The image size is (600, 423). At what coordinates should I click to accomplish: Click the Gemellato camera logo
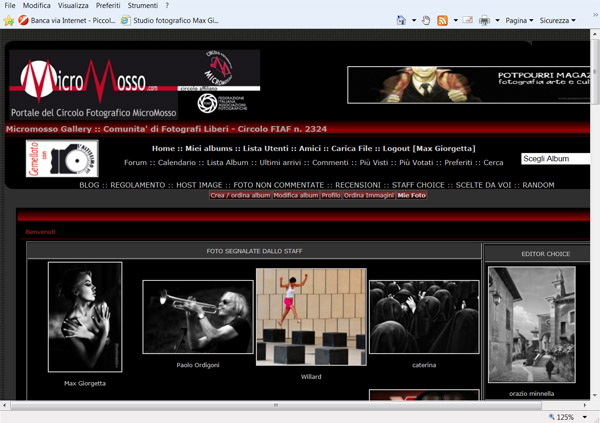pos(62,158)
